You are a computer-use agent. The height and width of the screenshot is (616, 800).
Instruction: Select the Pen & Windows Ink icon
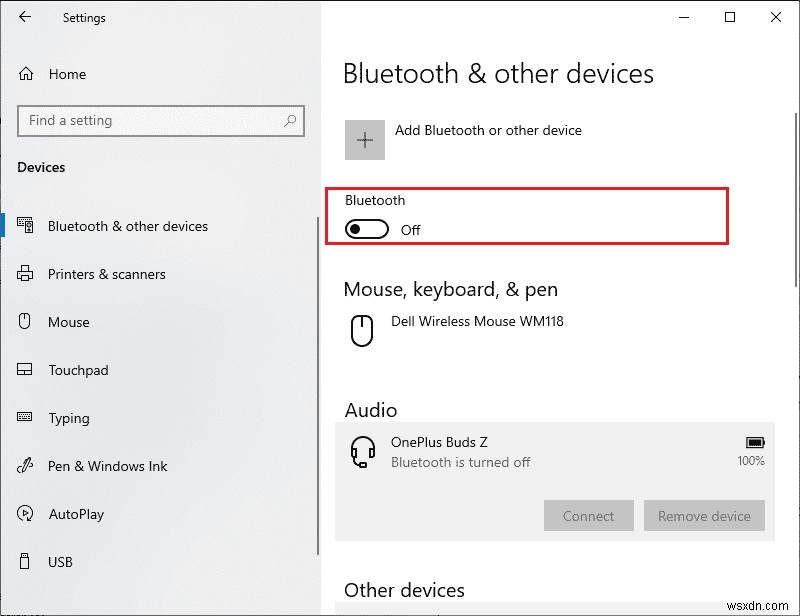coord(25,466)
